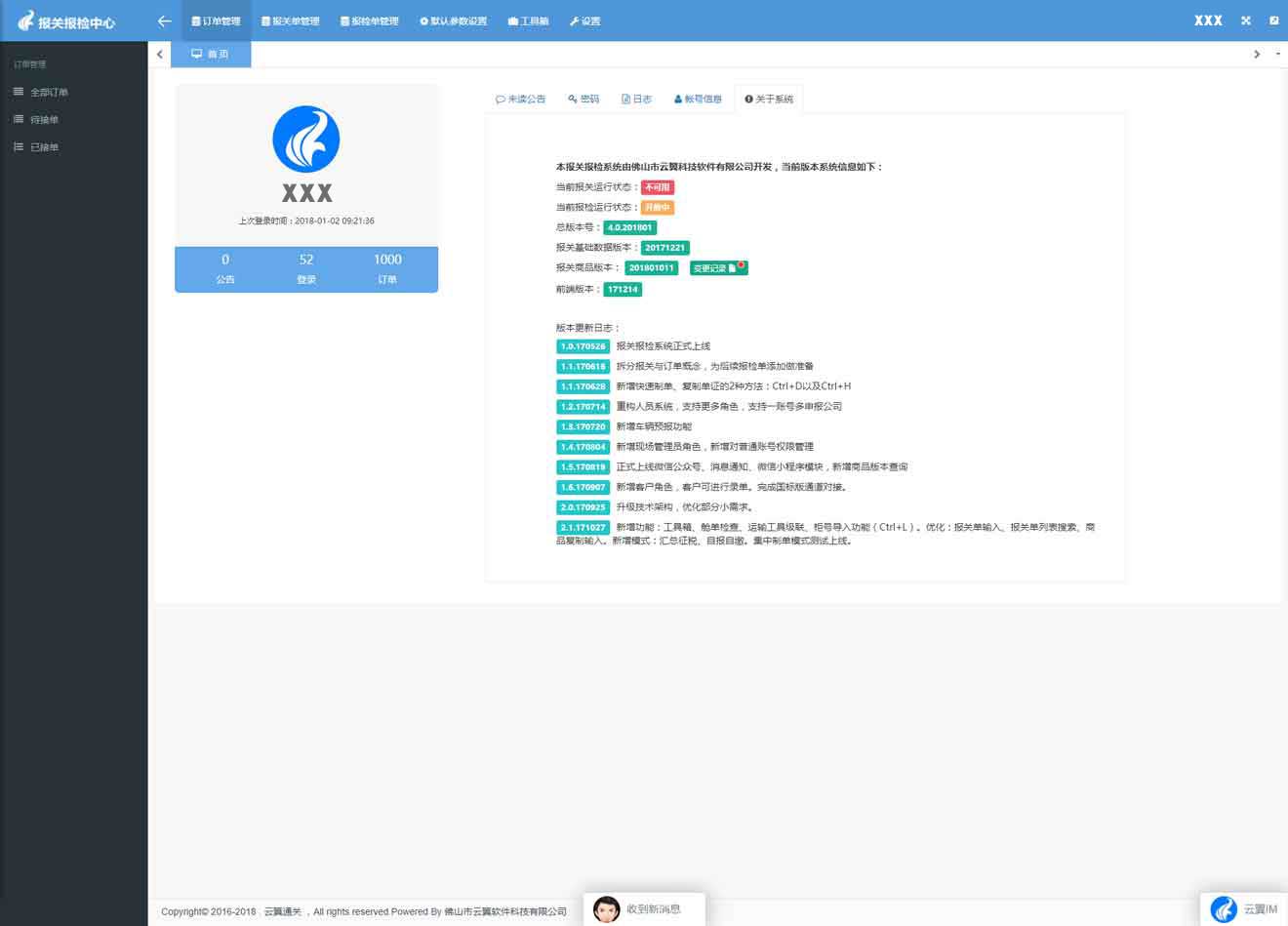1288x926 pixels.
Task: Click the avatar next to 收到新消息
Action: [607, 909]
